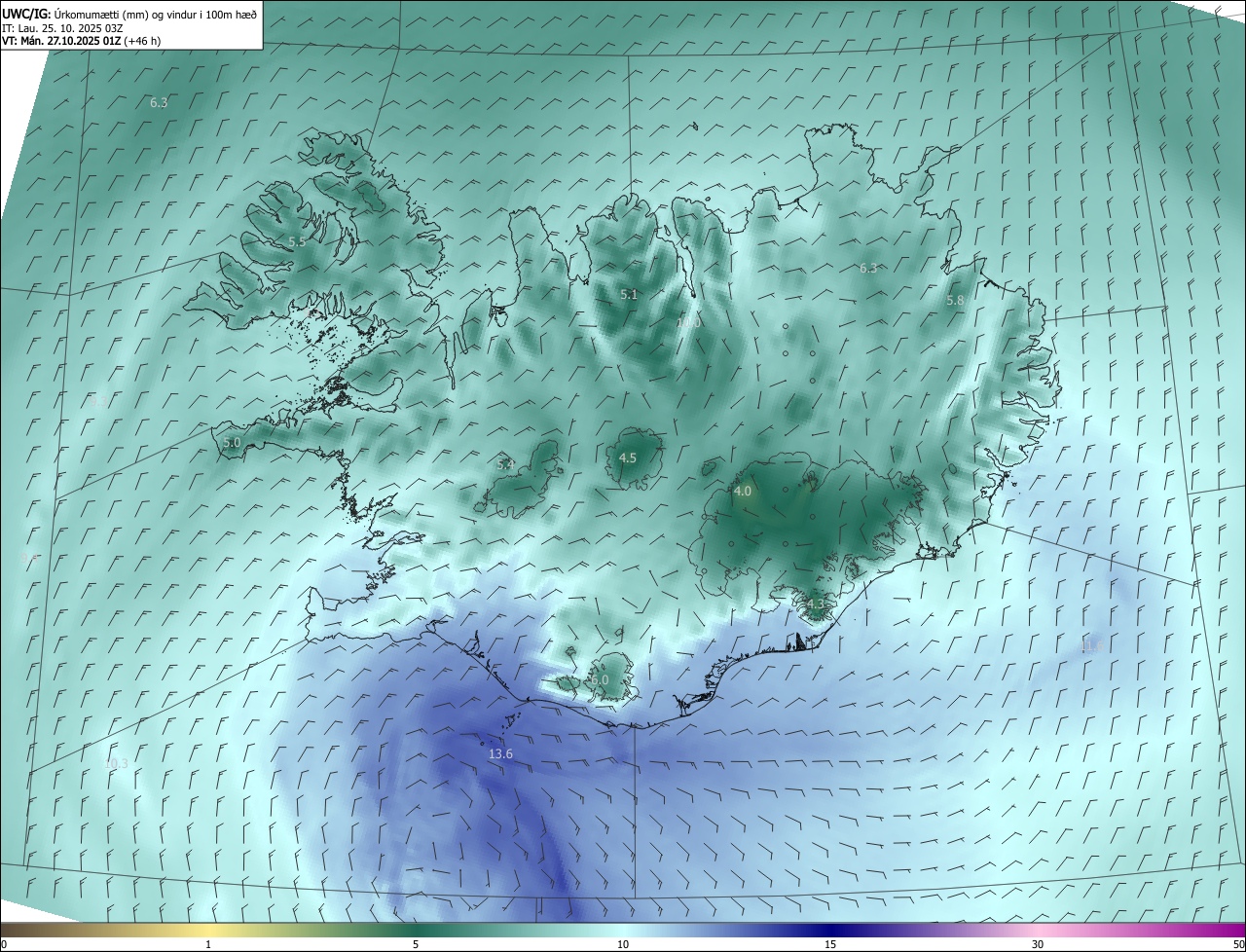Click the 4.5 value label on the map
Screen dimensions: 1246x952
(628, 458)
